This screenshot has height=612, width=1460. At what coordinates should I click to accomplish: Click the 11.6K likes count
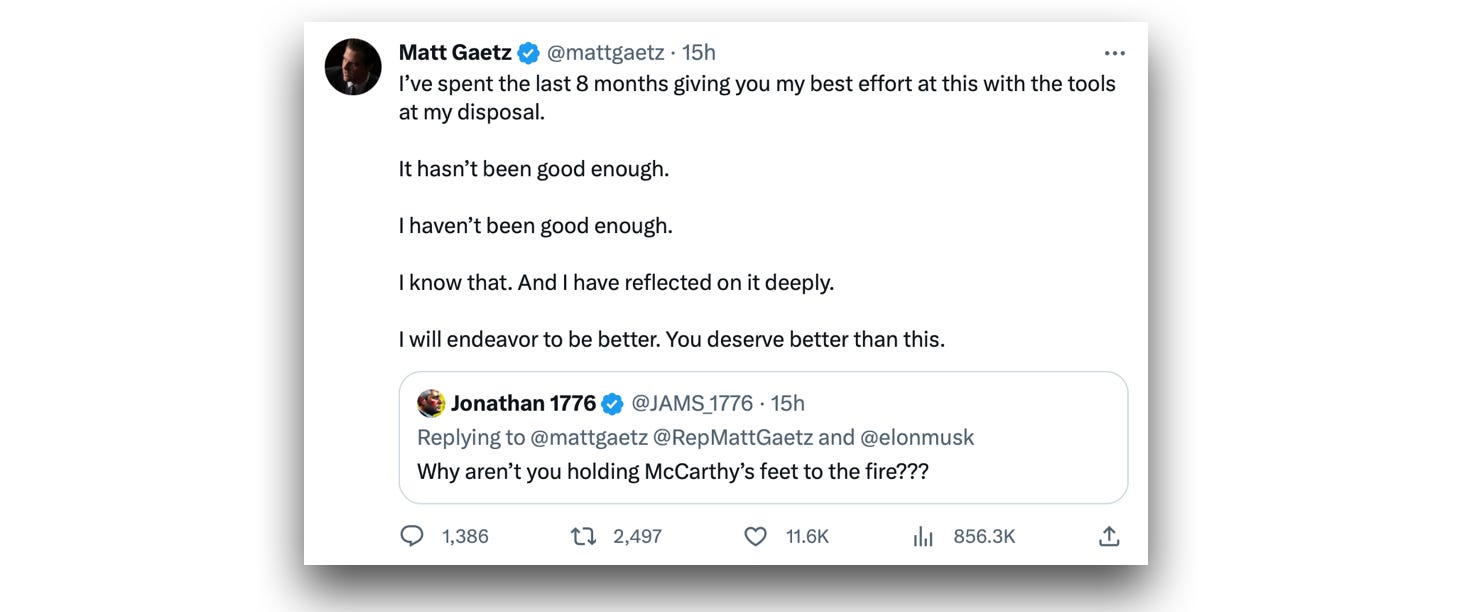[x=807, y=537]
